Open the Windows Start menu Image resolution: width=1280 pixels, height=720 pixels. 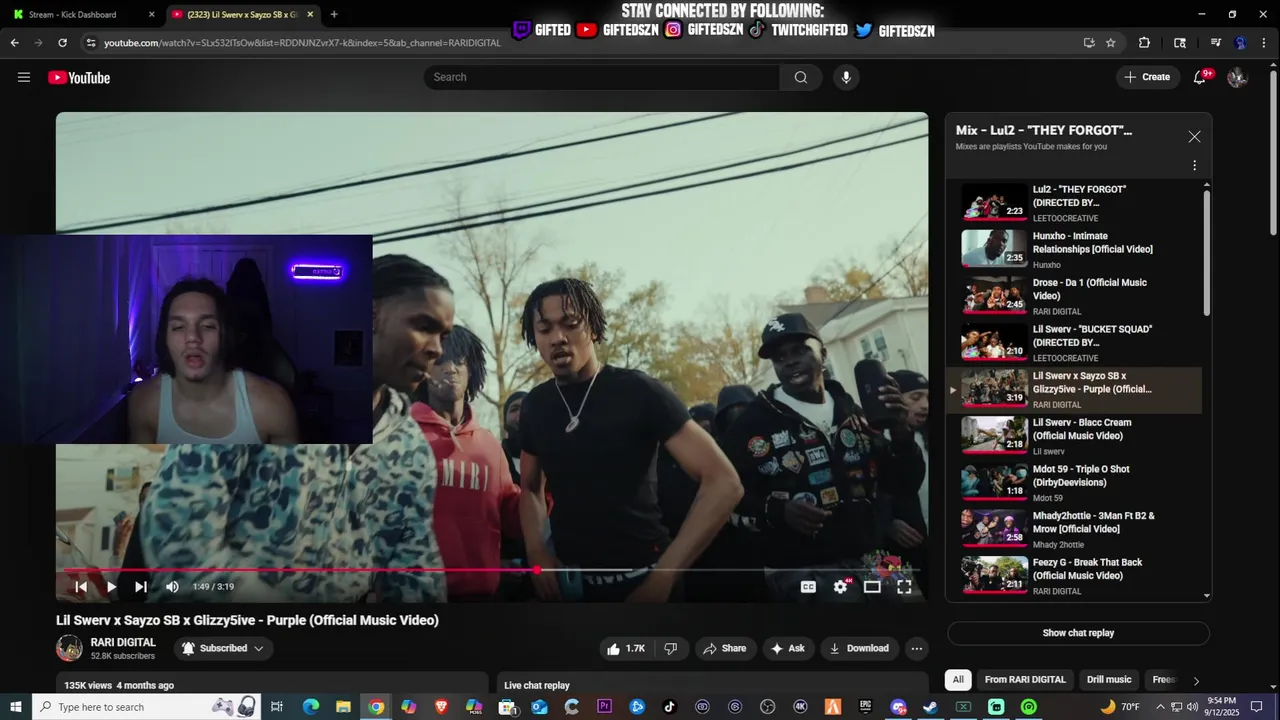tap(16, 706)
